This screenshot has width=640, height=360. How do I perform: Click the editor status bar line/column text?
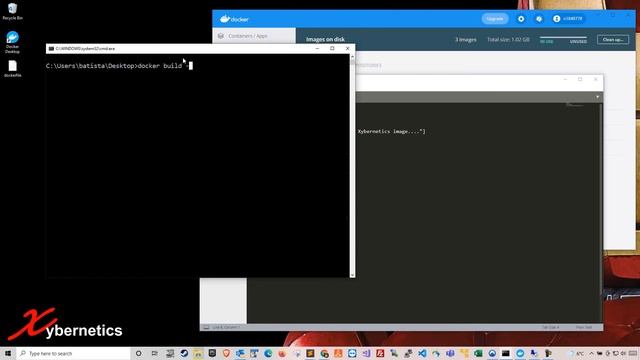(x=226, y=327)
